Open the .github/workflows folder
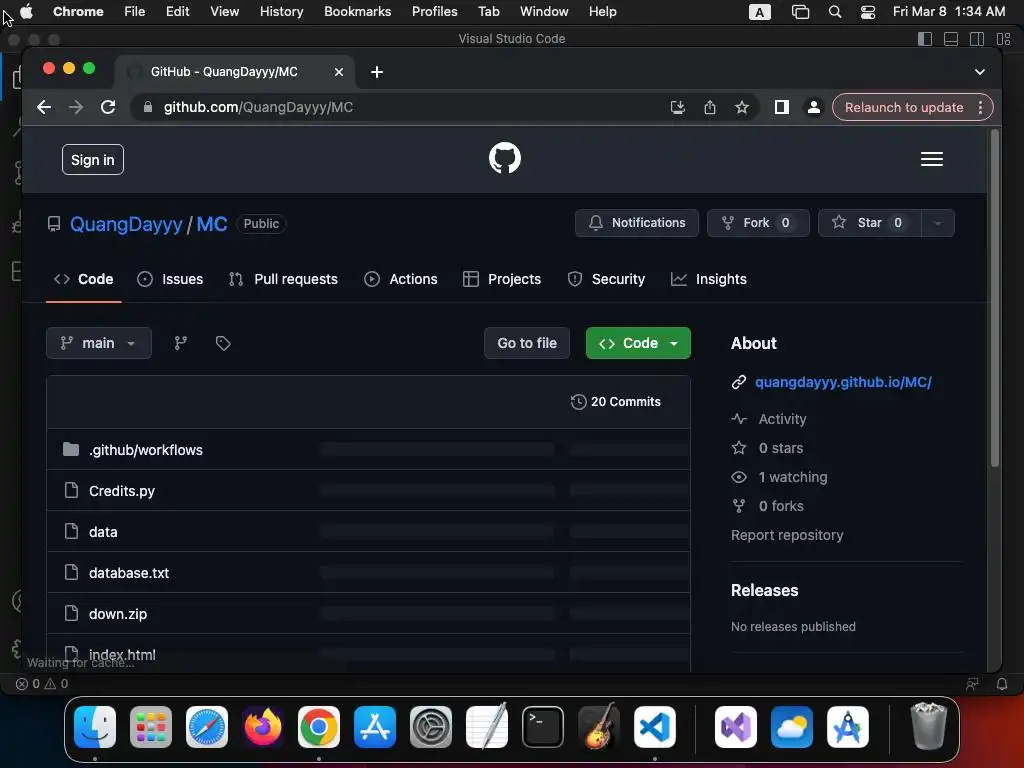The height and width of the screenshot is (768, 1024). 146,450
